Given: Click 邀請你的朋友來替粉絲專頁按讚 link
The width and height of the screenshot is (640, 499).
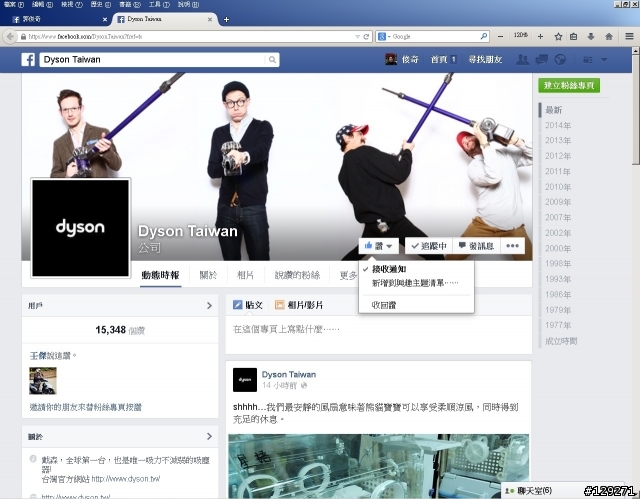Looking at the screenshot, I should point(86,407).
